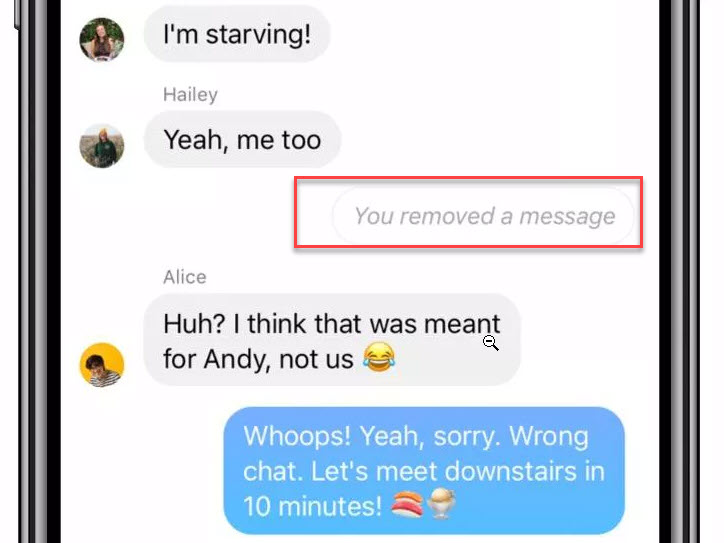The width and height of the screenshot is (724, 543).
Task: Click the word "Whoops!" in the blue bubble
Action: coord(297,436)
